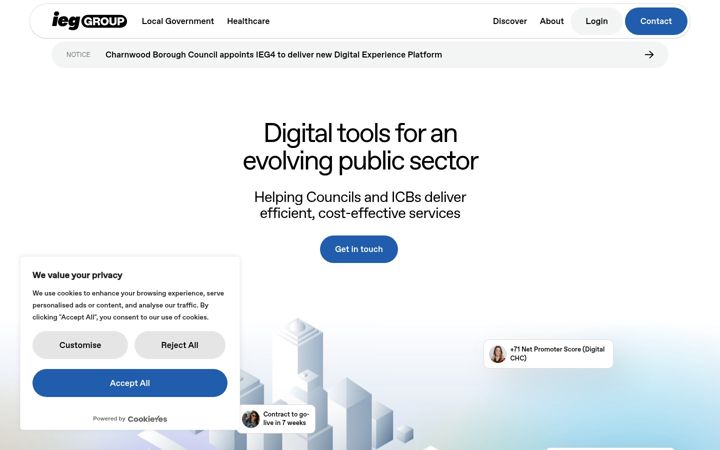Open the Local Government menu
Viewport: 720px width, 450px height.
(x=178, y=21)
